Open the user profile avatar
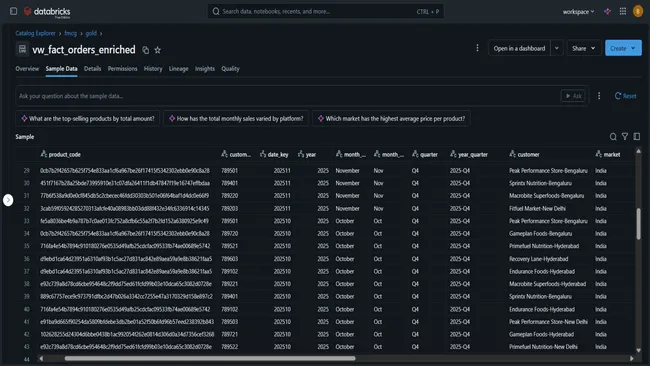The height and width of the screenshot is (366, 650). pyautogui.click(x=638, y=12)
